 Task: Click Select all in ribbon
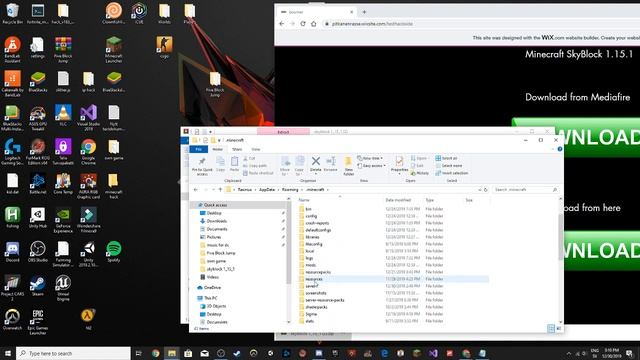coord(446,158)
